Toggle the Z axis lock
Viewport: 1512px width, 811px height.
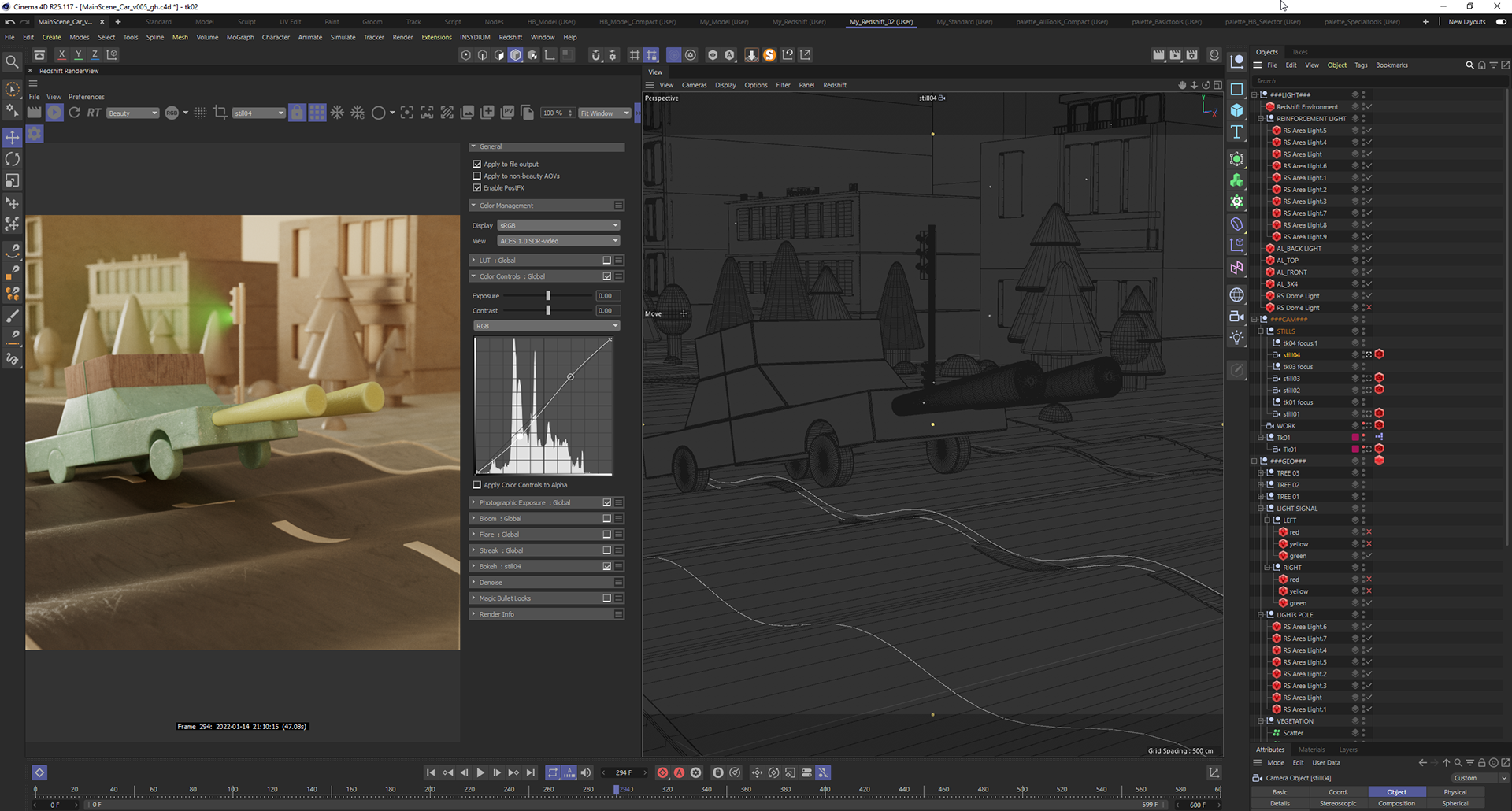pyautogui.click(x=94, y=54)
